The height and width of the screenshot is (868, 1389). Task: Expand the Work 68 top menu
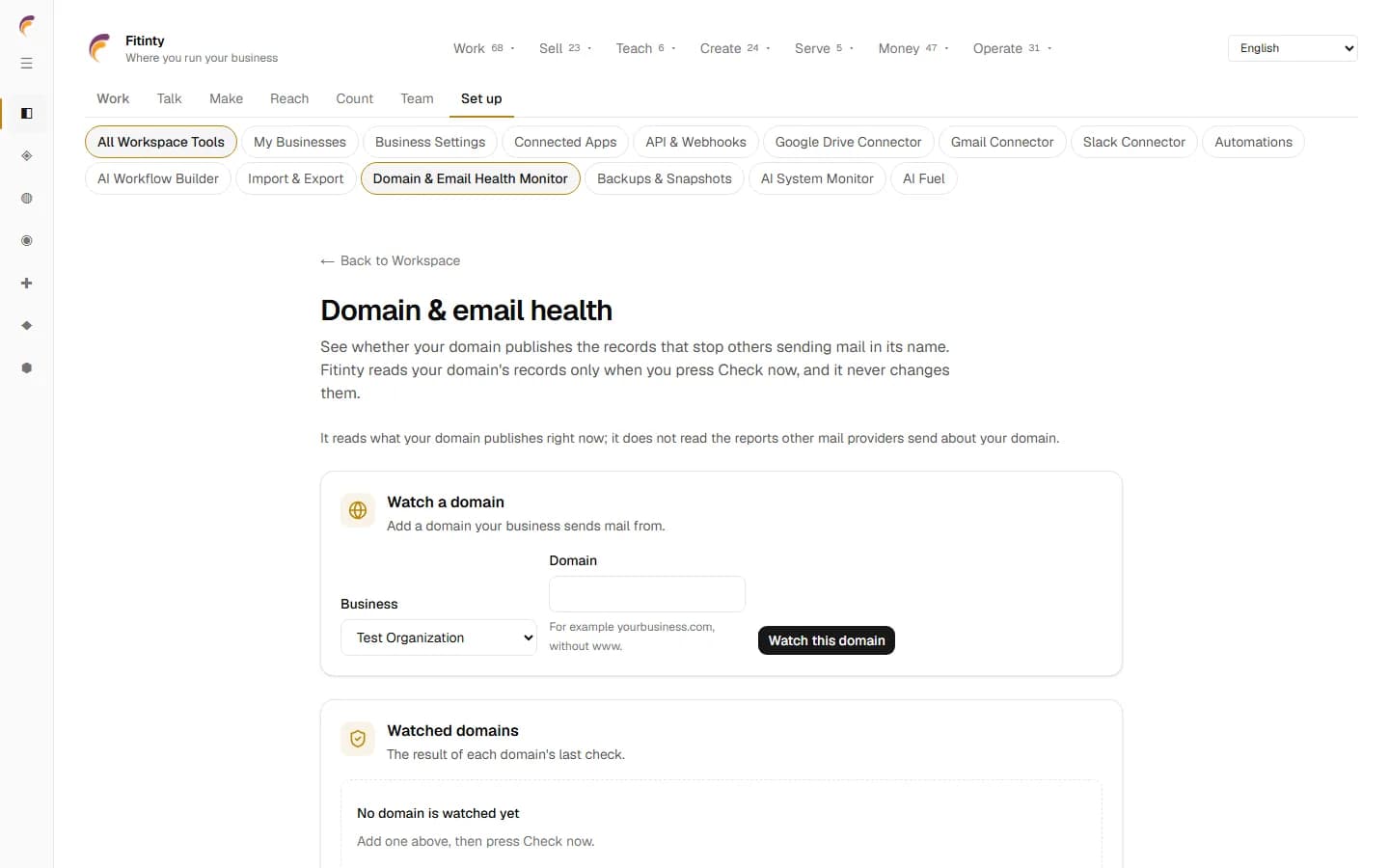pos(484,48)
